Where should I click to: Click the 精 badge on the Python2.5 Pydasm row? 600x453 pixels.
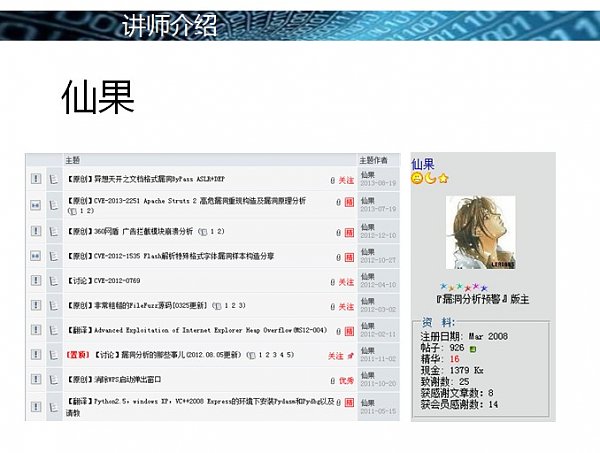[x=349, y=402]
